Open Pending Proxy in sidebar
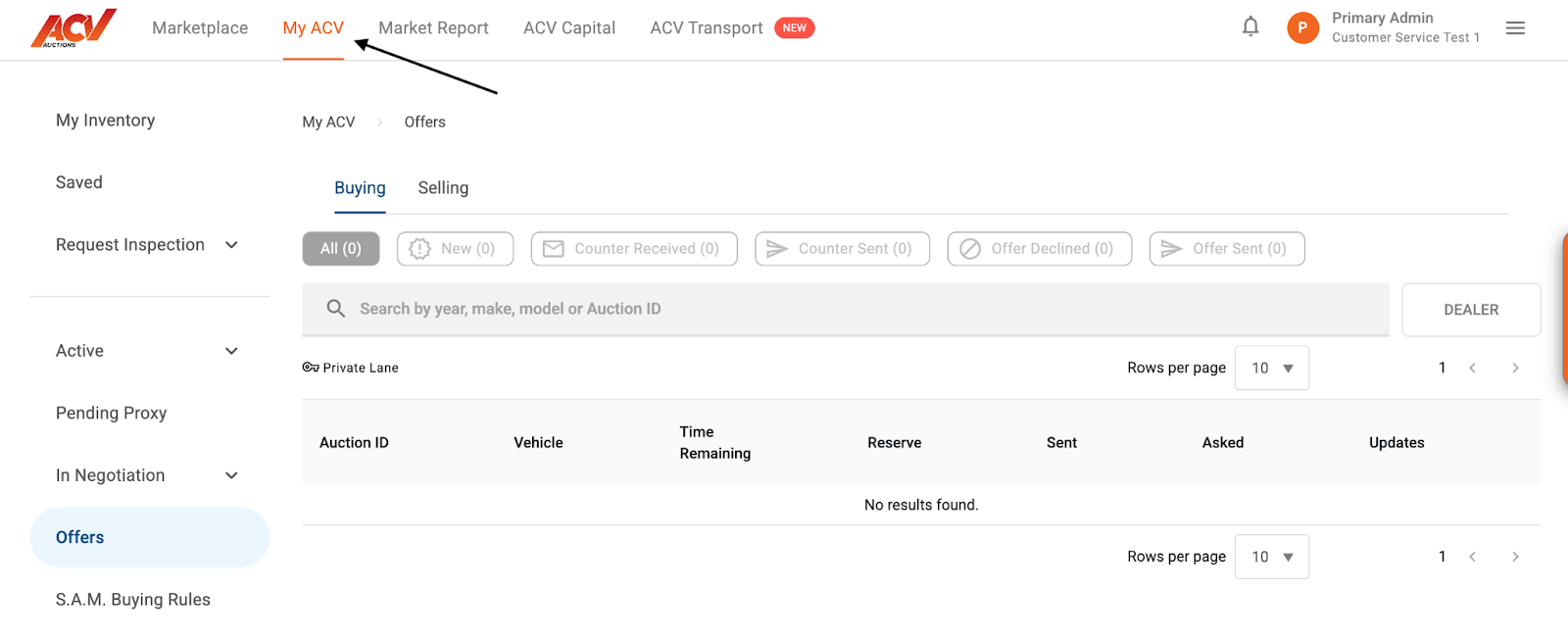This screenshot has width=1568, height=639. click(x=112, y=414)
